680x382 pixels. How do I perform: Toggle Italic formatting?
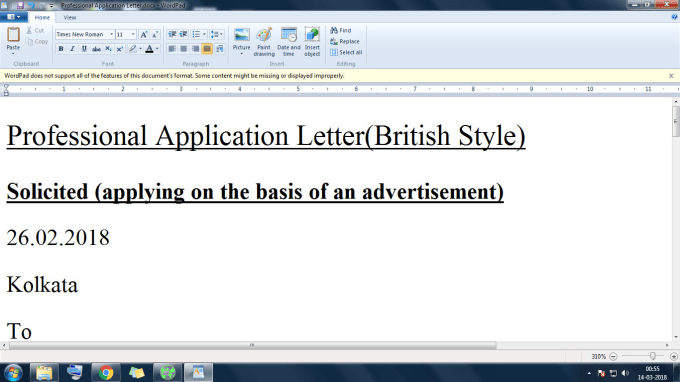(72, 49)
